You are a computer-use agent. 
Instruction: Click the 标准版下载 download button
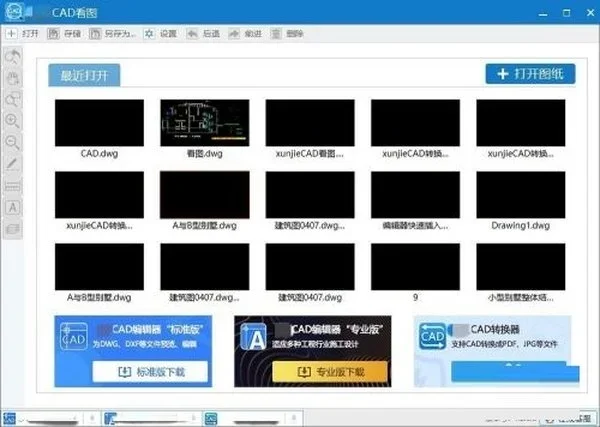tap(150, 371)
